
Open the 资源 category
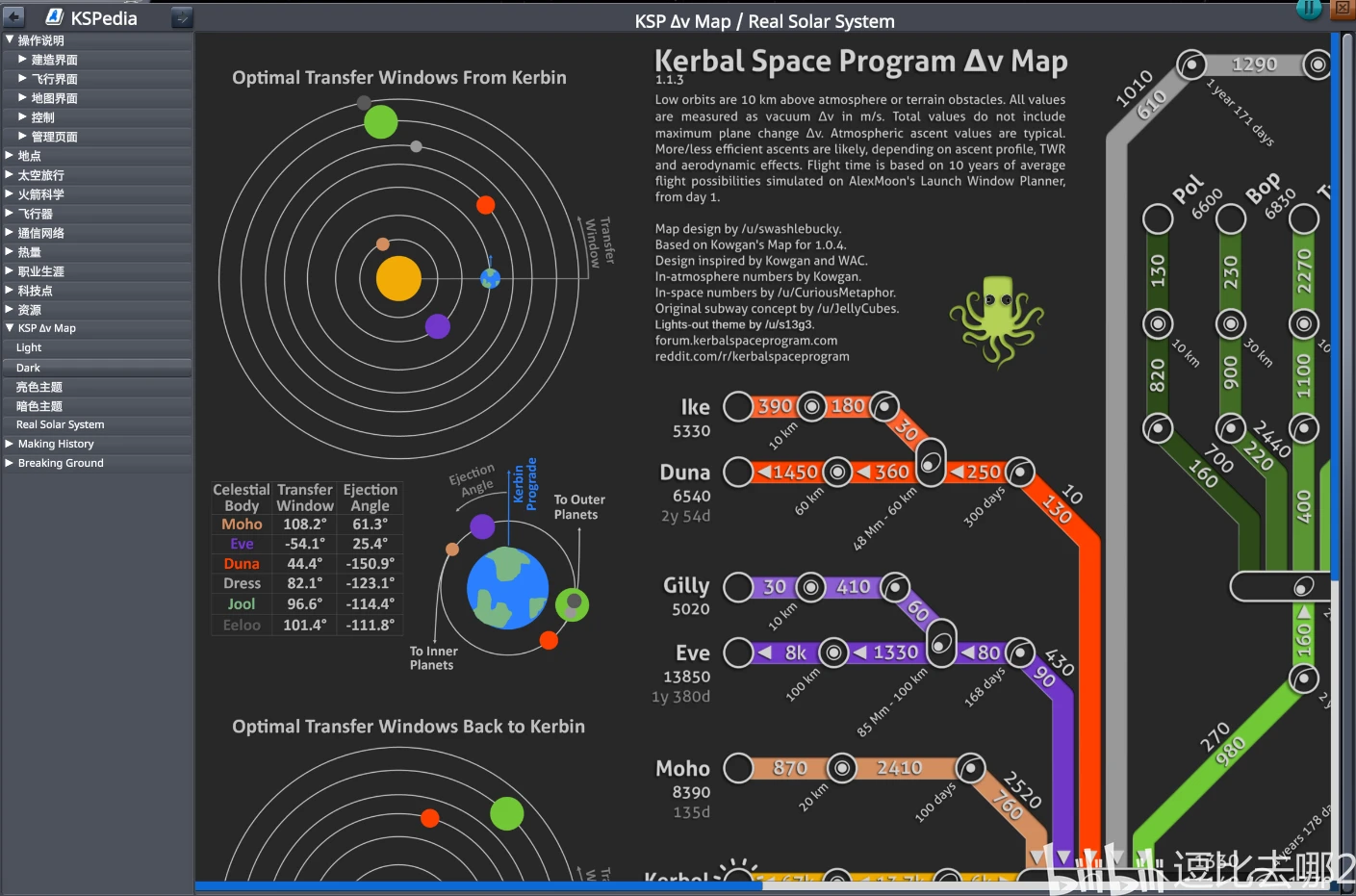(x=97, y=310)
